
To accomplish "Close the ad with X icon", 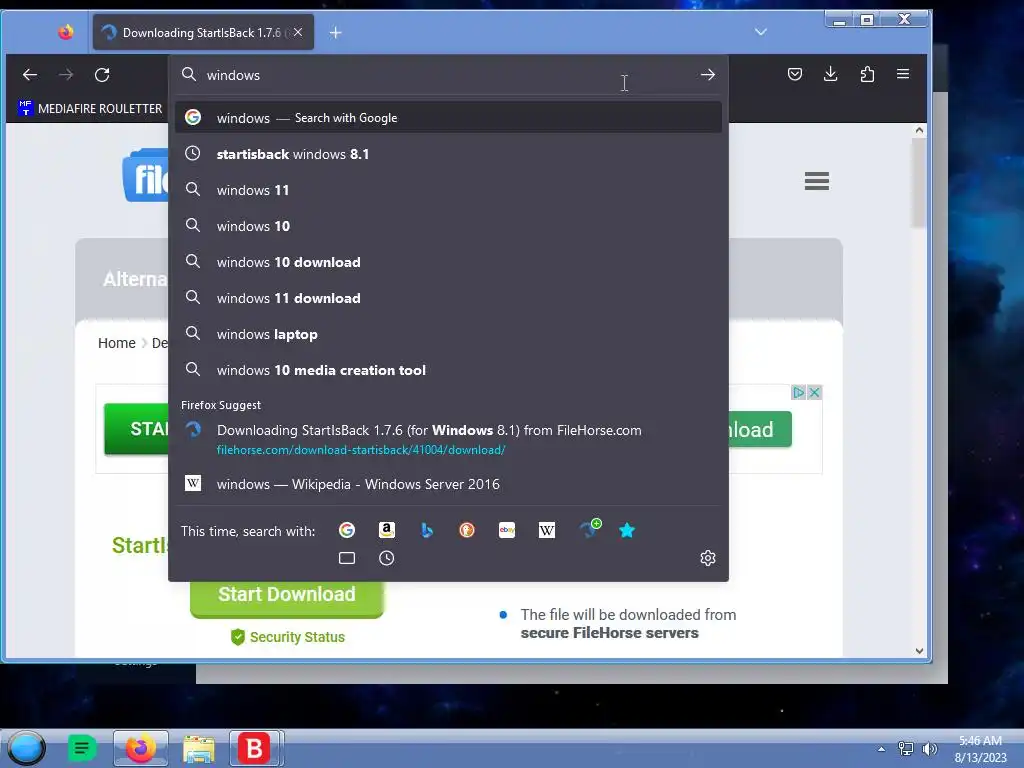I will (x=814, y=392).
